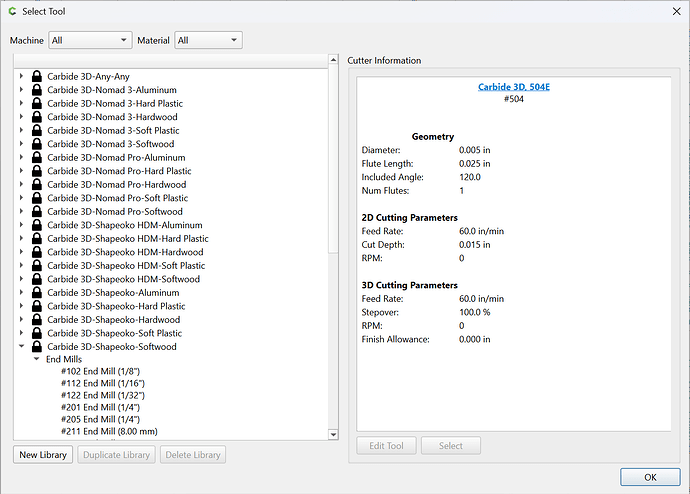Collapse the End Mills group
Screen dimensions: 690x494
coord(37,359)
